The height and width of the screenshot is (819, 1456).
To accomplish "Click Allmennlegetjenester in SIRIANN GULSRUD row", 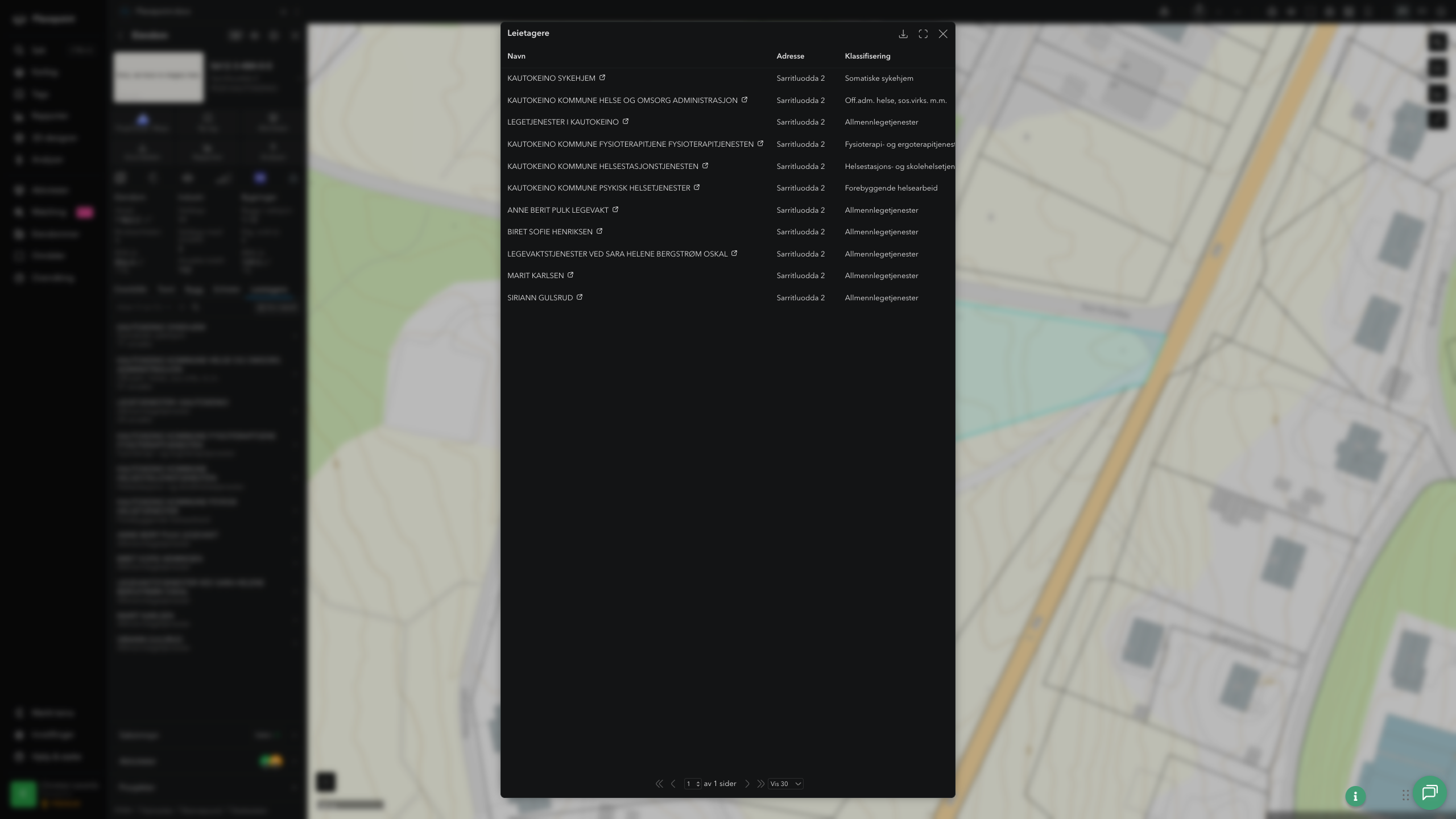I will (882, 298).
